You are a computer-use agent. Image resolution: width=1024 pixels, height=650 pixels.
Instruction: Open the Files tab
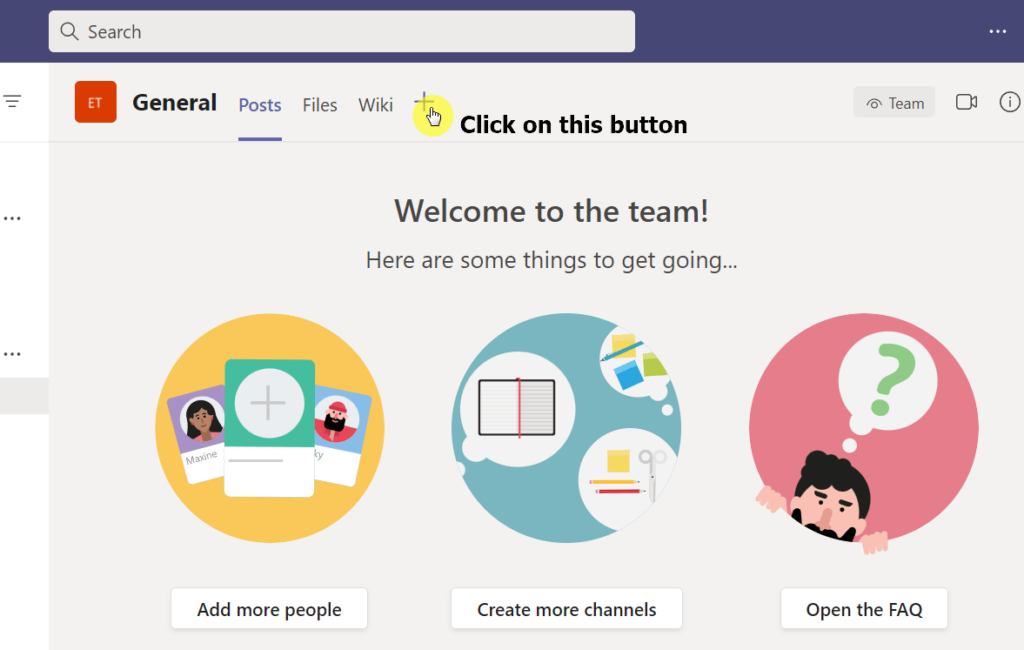coord(319,105)
